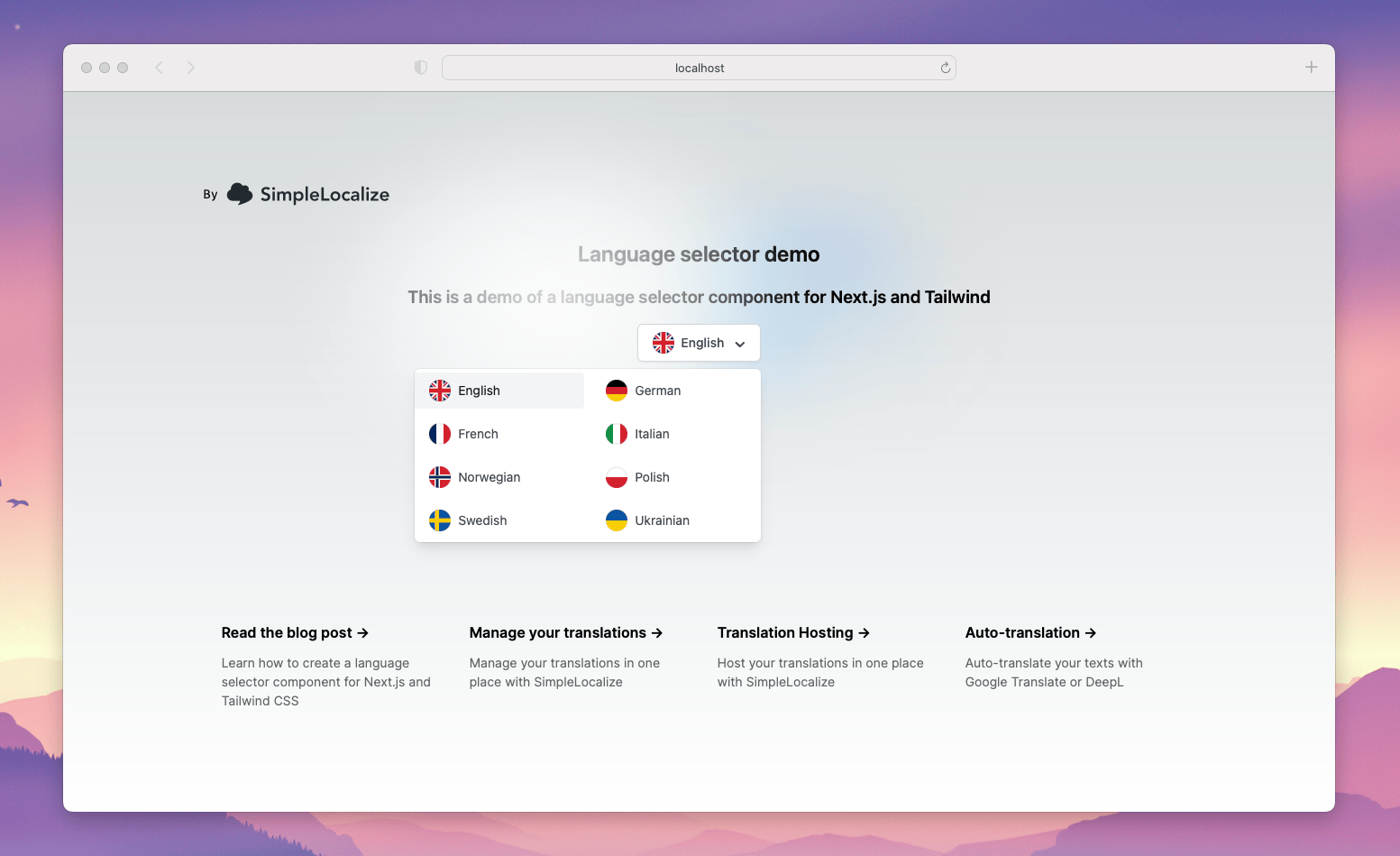Click the Norwegian flag icon

tap(440, 477)
